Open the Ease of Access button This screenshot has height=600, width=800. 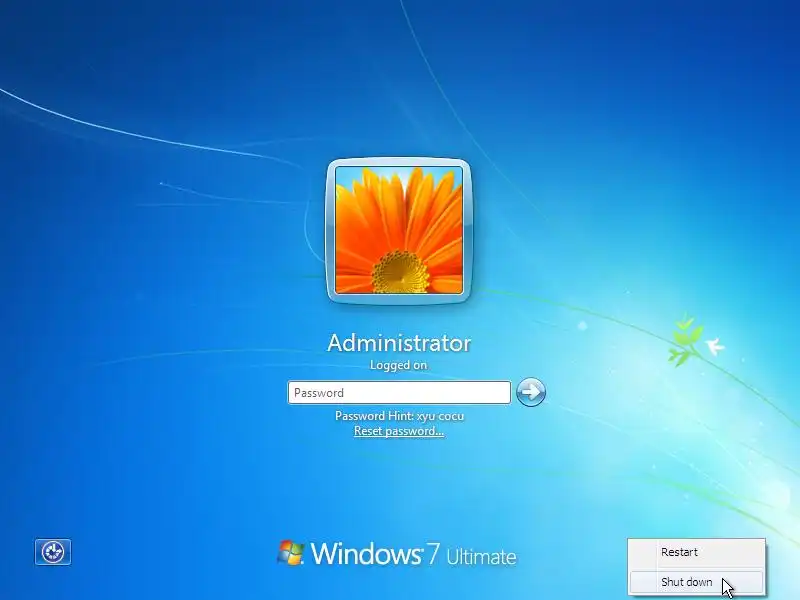[53, 552]
